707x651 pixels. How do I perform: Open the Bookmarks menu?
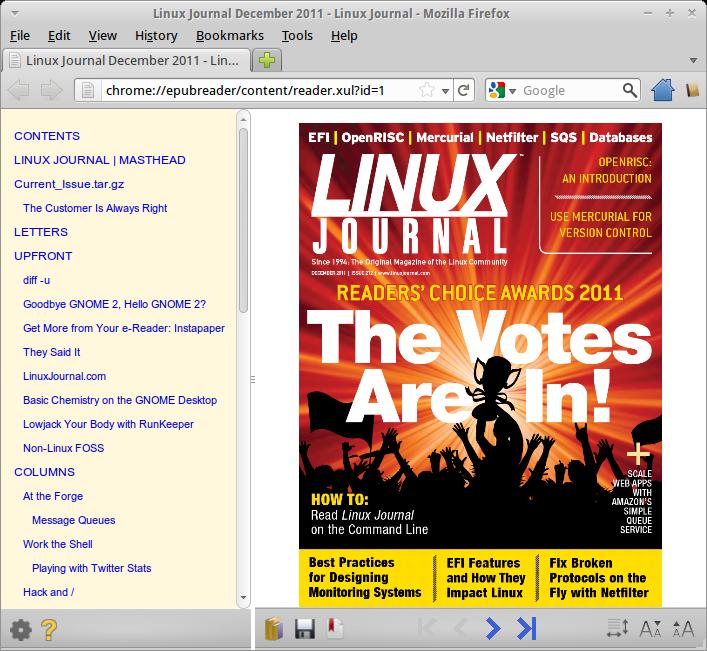click(x=229, y=35)
